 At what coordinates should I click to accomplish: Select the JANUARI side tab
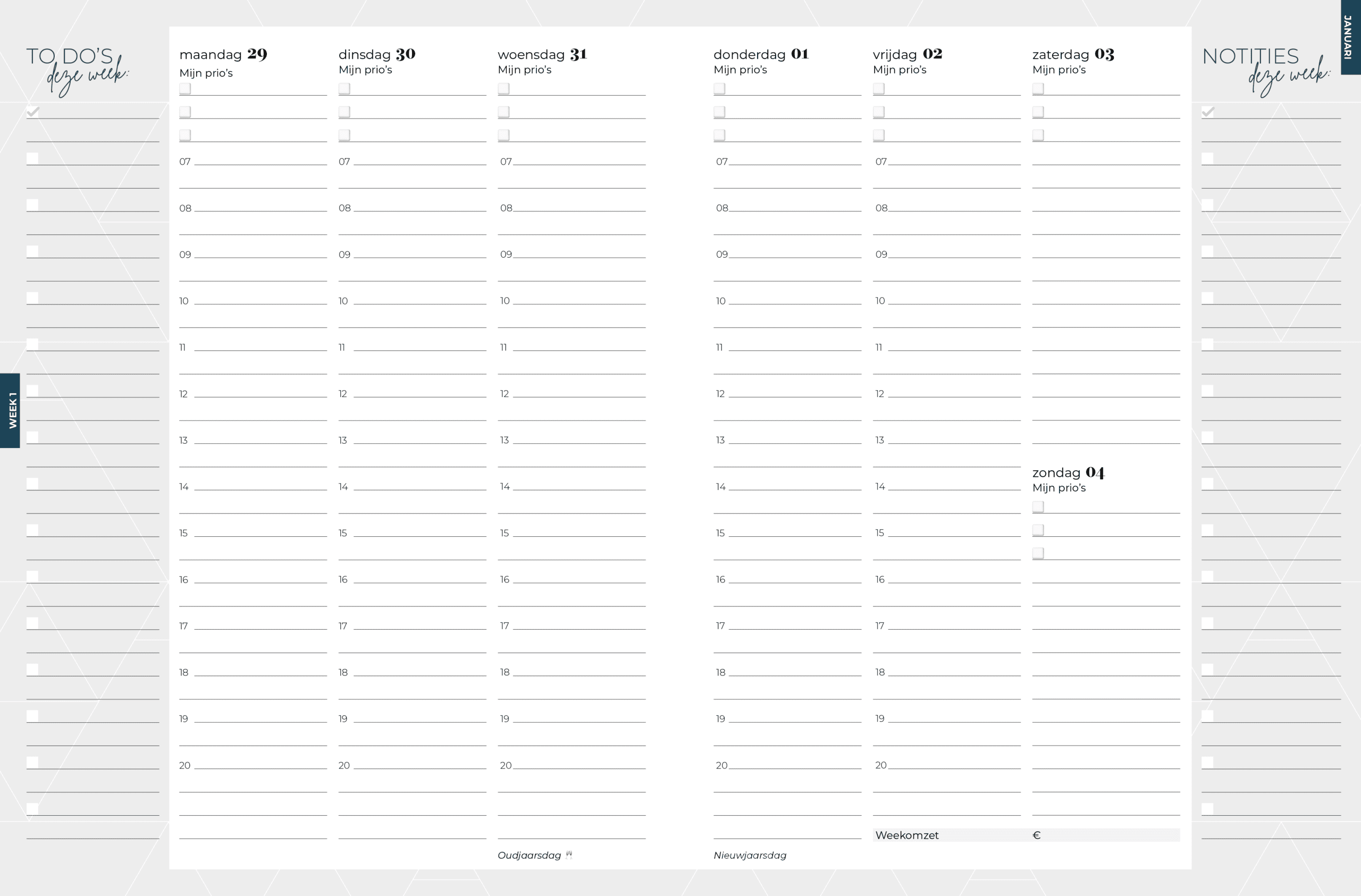click(x=1350, y=37)
